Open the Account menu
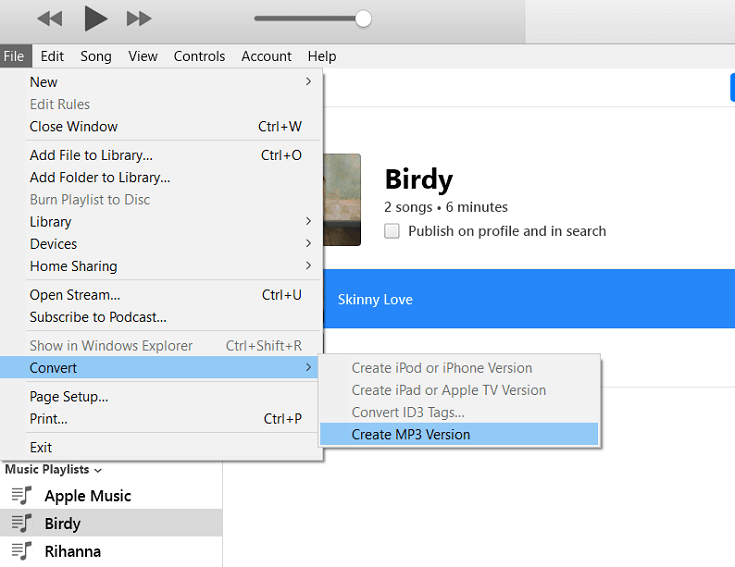735x567 pixels. coord(266,56)
